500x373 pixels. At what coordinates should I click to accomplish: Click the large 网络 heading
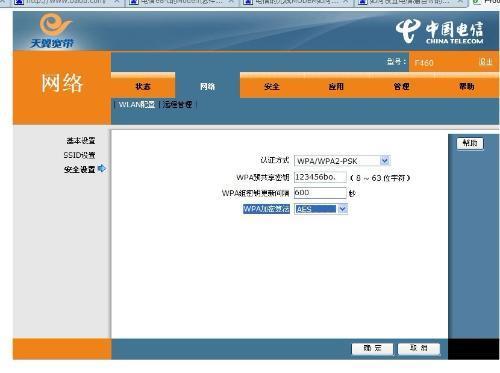[x=62, y=83]
